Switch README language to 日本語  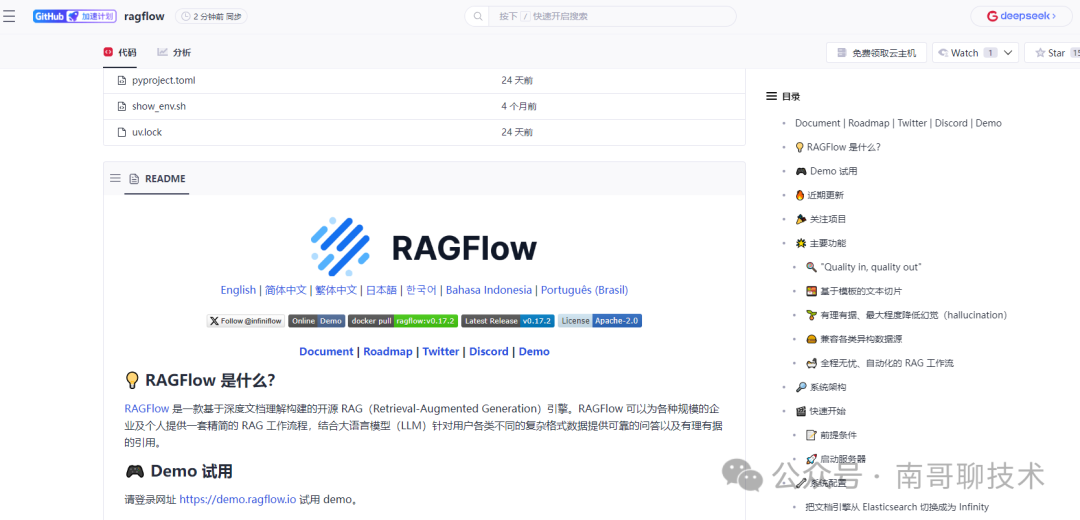(382, 290)
